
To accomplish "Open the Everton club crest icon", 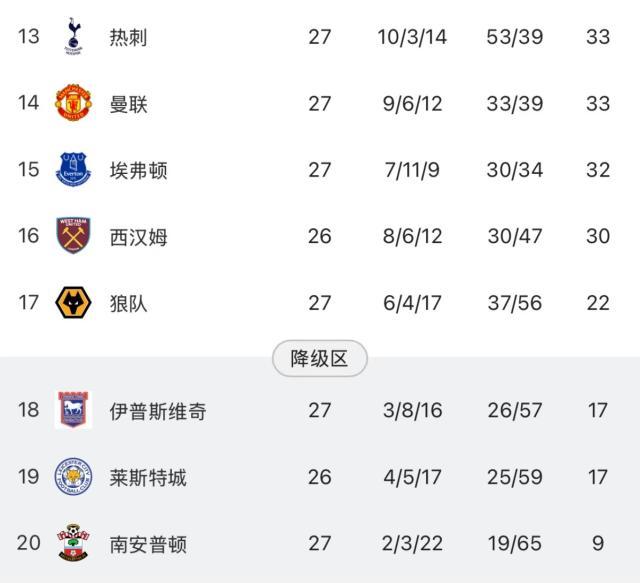I will [73, 169].
